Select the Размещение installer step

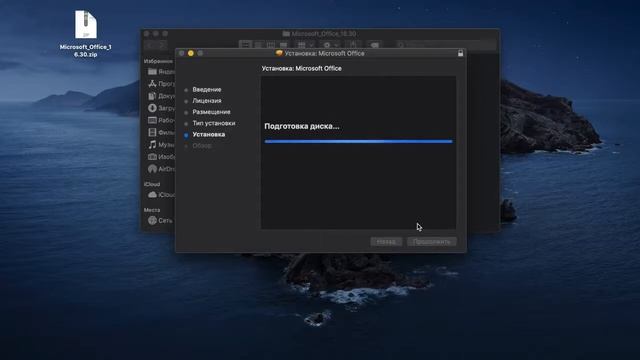click(211, 112)
